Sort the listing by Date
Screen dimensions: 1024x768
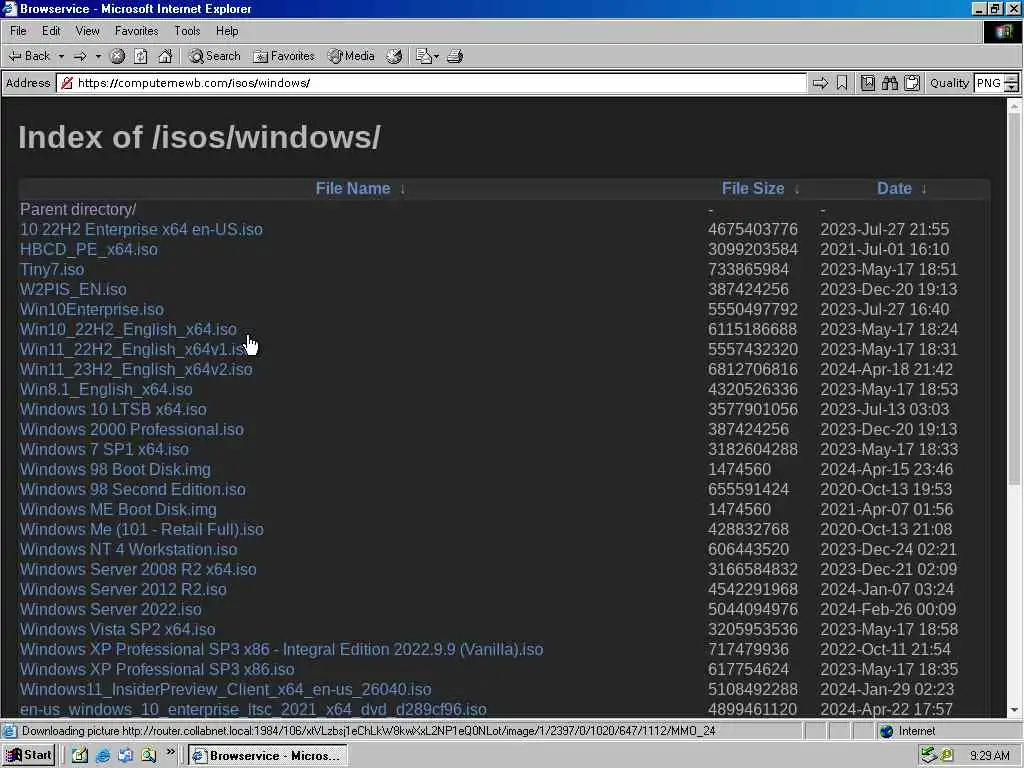(894, 189)
